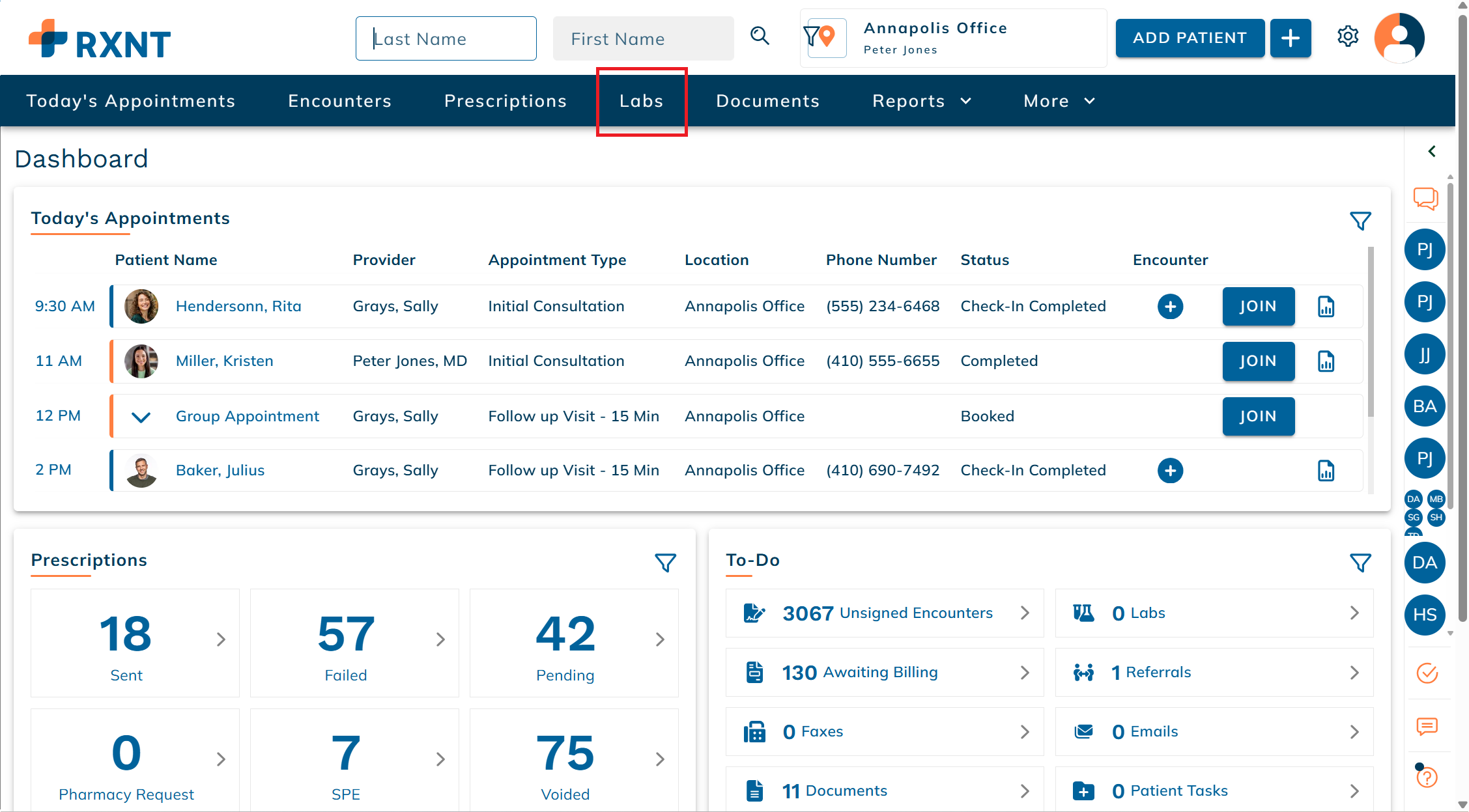1469x812 pixels.
Task: Expand the More menu
Action: (1059, 101)
